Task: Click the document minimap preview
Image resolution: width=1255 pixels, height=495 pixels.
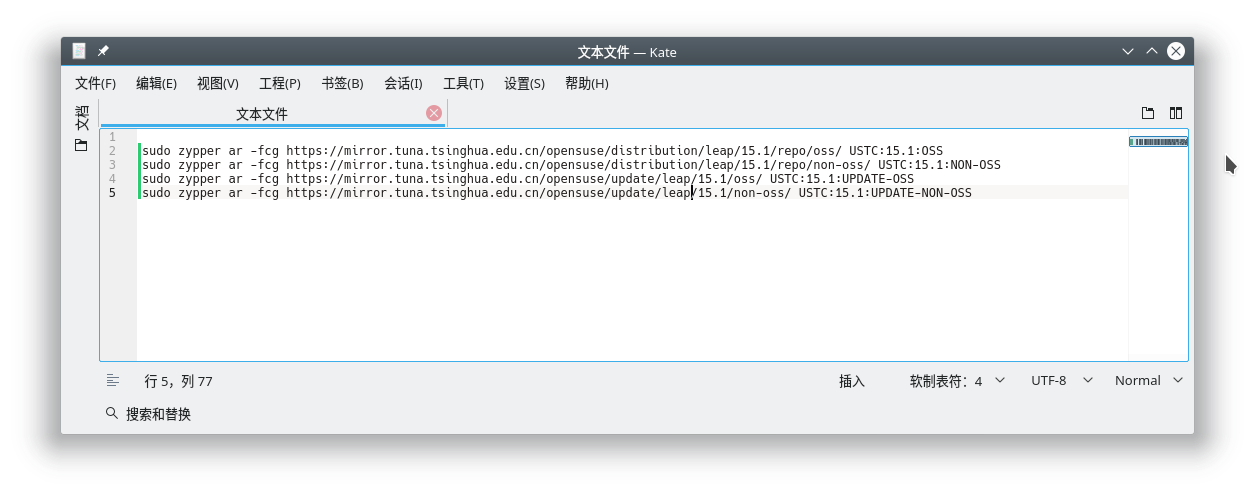Action: coord(1158,142)
